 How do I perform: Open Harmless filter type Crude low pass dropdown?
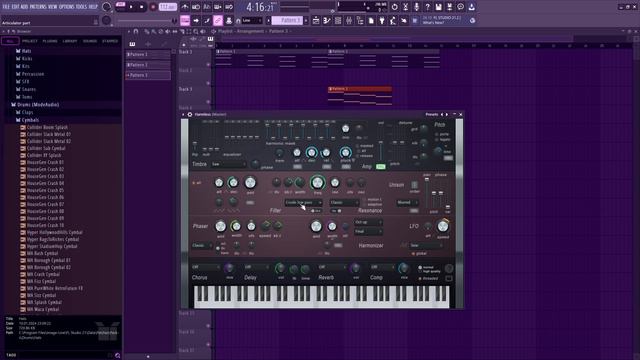304,202
